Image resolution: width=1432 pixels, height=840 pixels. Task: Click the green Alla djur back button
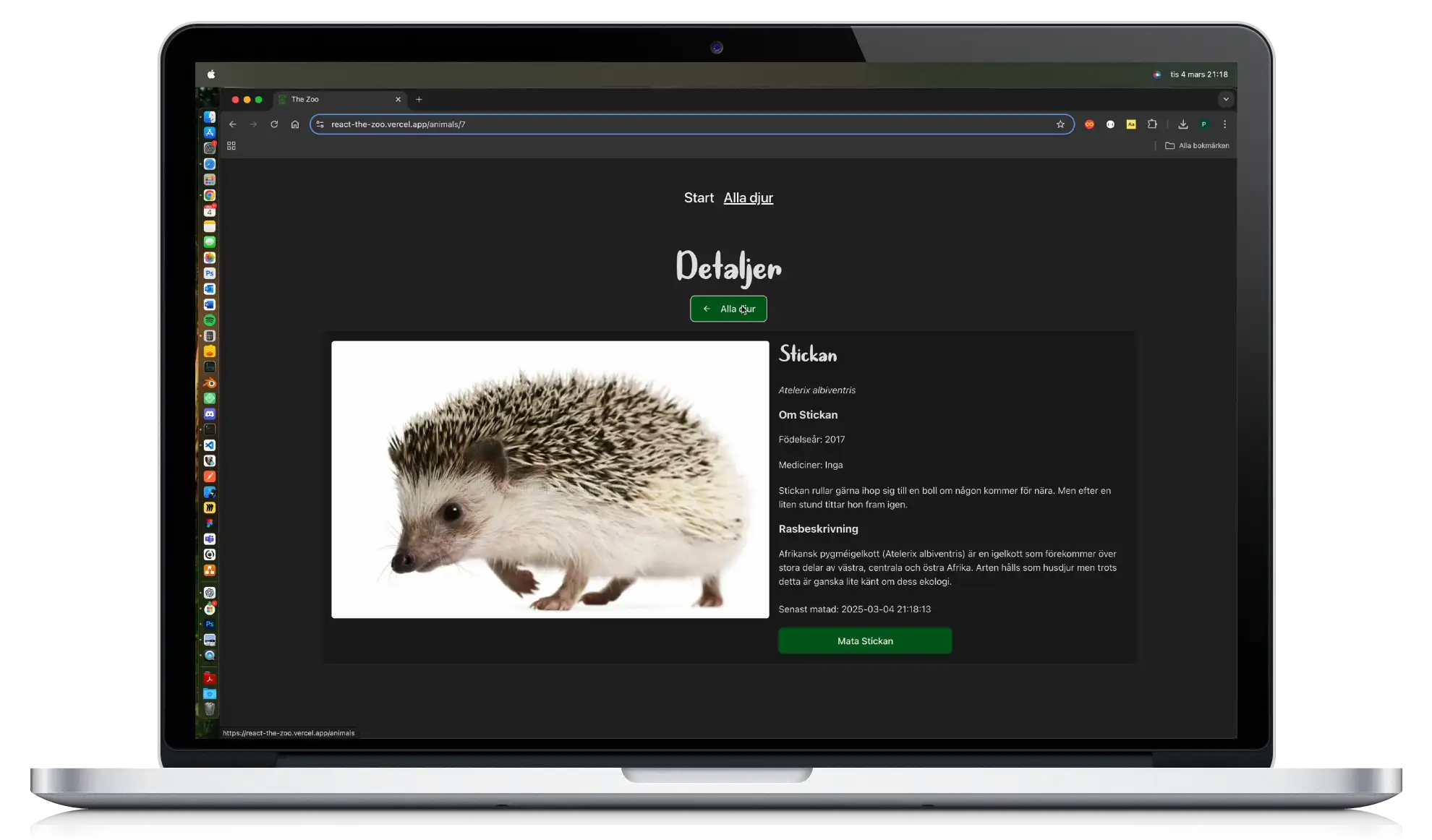click(x=728, y=309)
